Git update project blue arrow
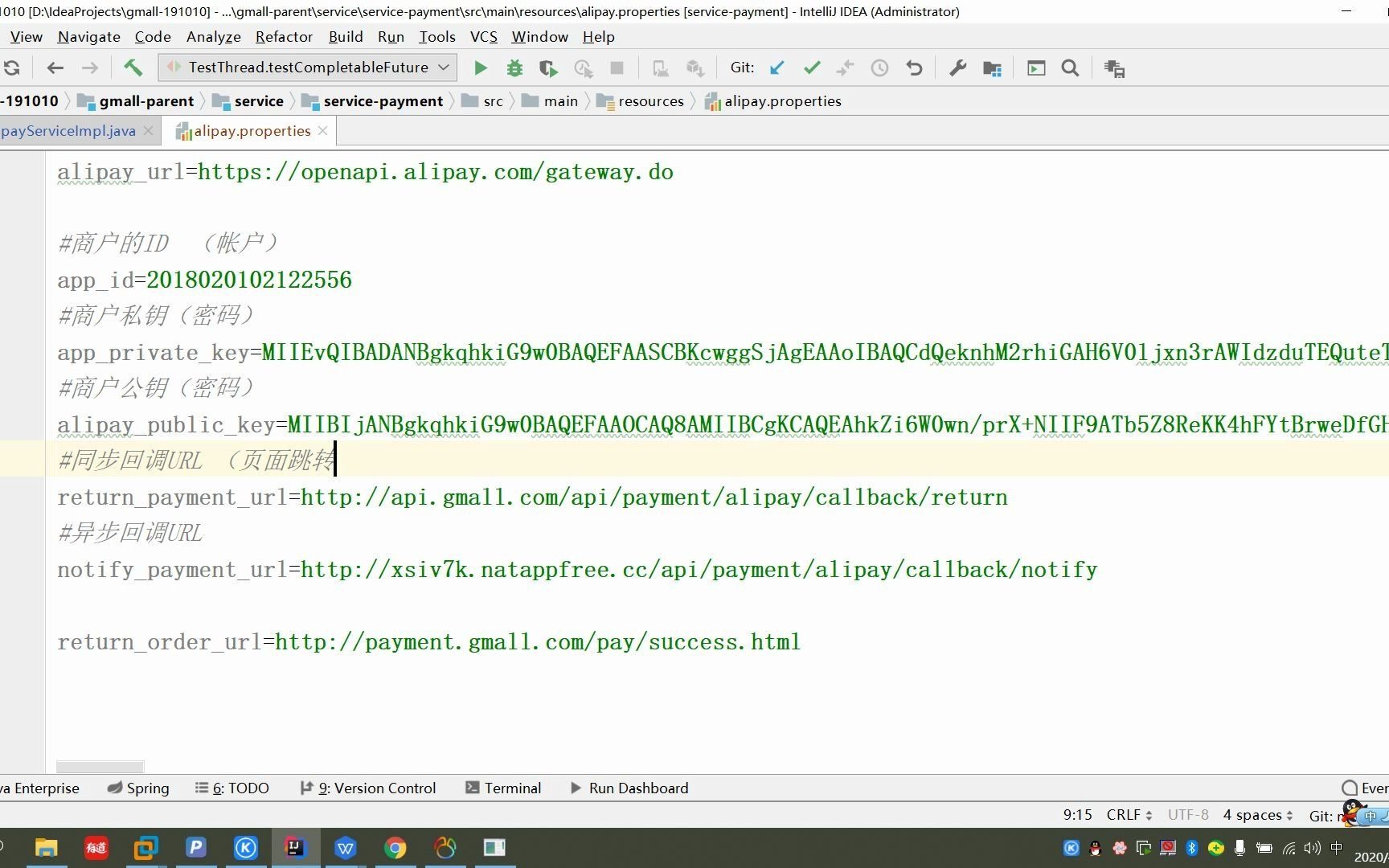This screenshot has height=868, width=1389. click(776, 68)
